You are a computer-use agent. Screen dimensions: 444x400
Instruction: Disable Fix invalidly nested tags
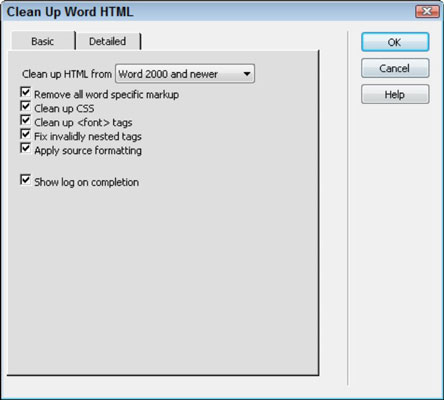[x=25, y=134]
